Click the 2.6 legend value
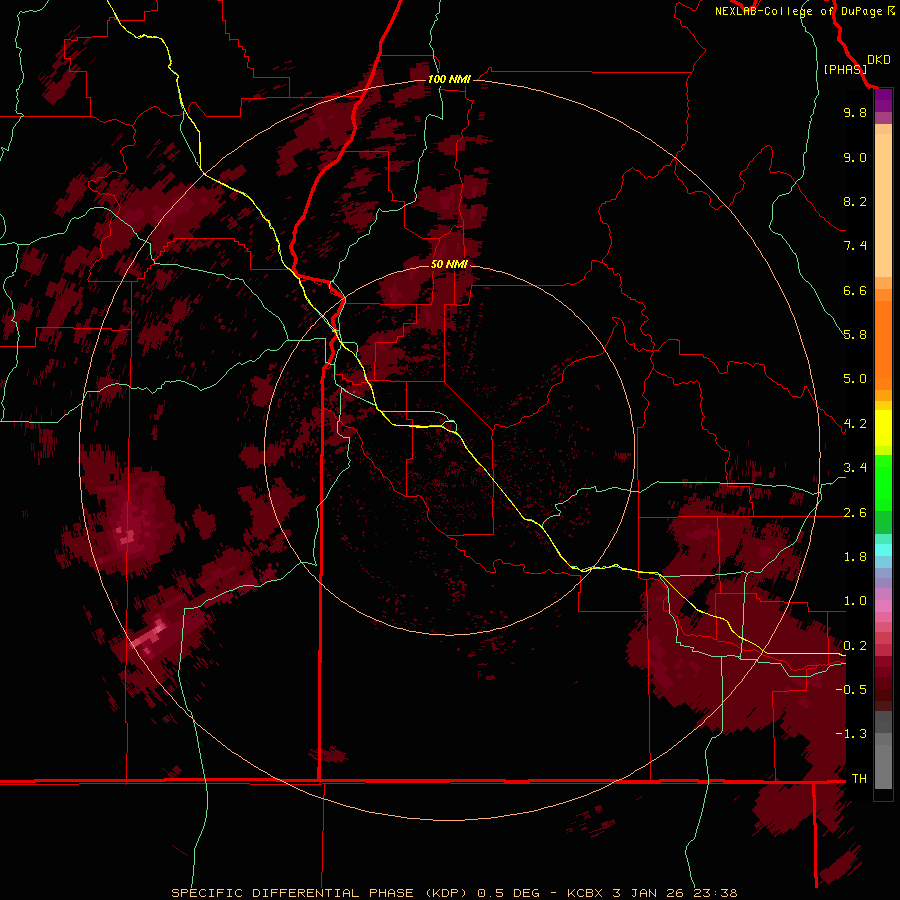The image size is (900, 900). click(x=855, y=512)
